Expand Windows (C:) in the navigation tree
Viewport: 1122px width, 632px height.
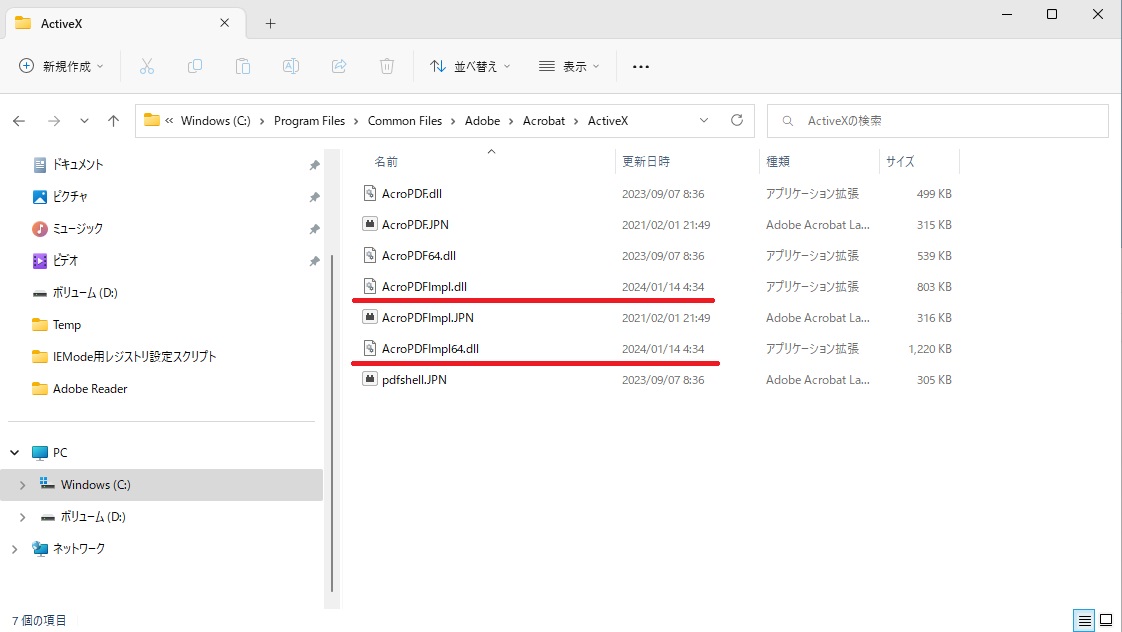(22, 484)
